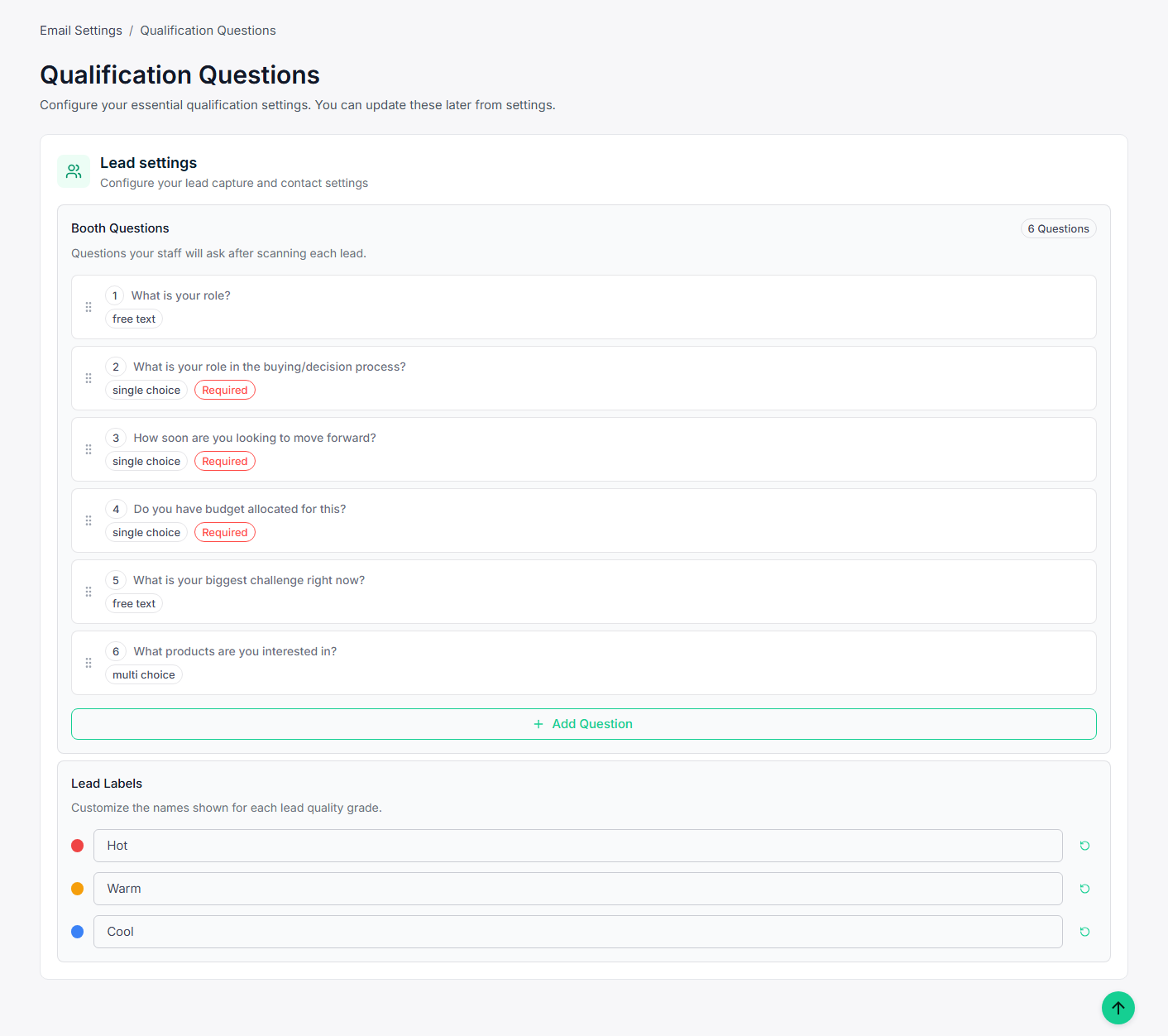Open 'Do you have budget allocated for this?'
The height and width of the screenshot is (1036, 1168).
584,520
